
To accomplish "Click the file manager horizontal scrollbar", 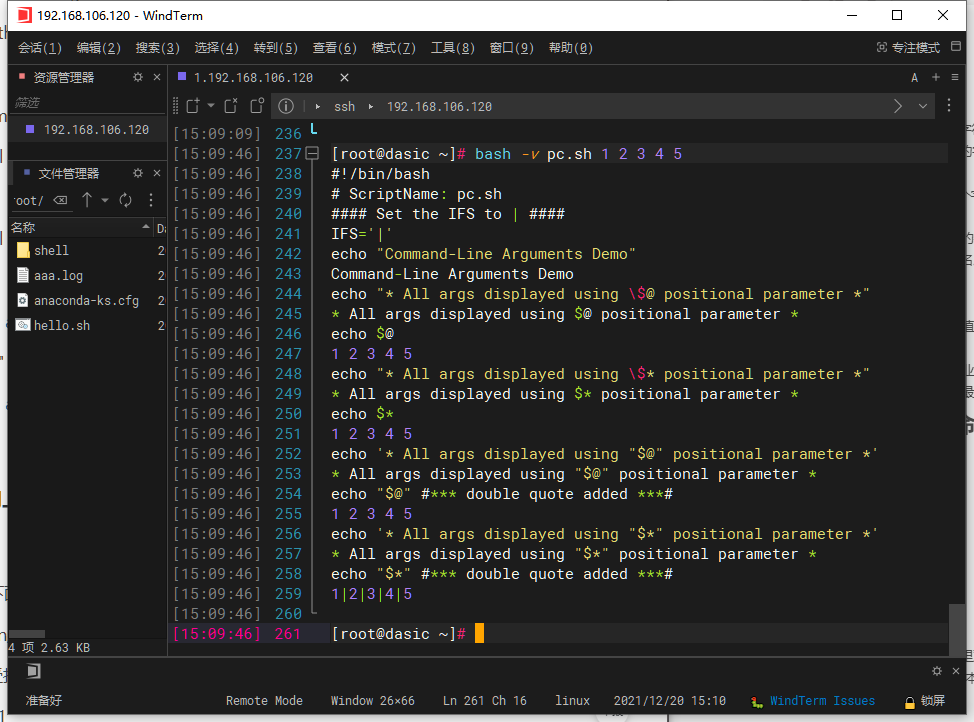I will click(x=27, y=634).
